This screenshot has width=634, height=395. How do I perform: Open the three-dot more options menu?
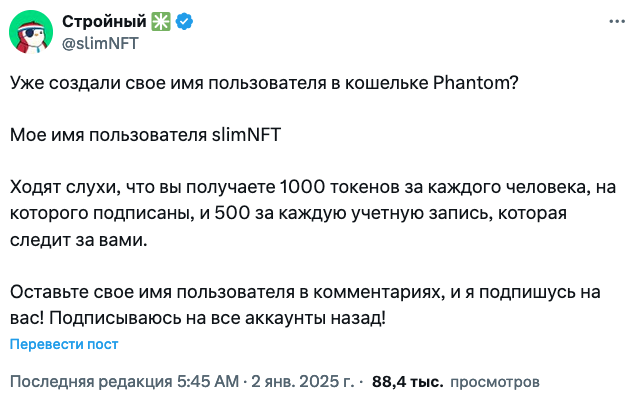[x=617, y=21]
